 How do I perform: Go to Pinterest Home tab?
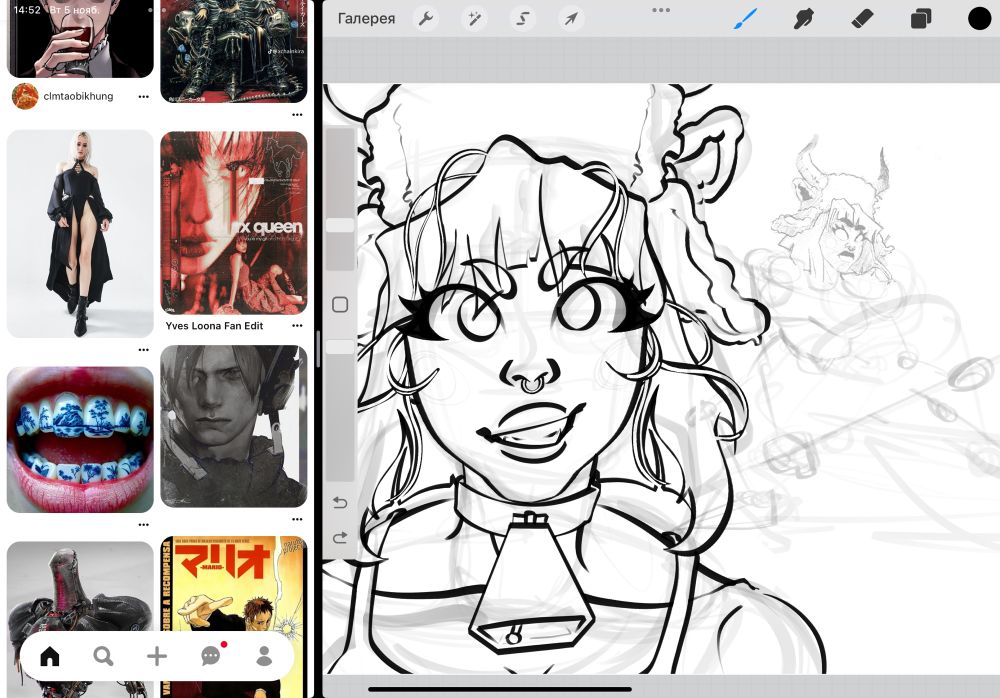tap(50, 656)
